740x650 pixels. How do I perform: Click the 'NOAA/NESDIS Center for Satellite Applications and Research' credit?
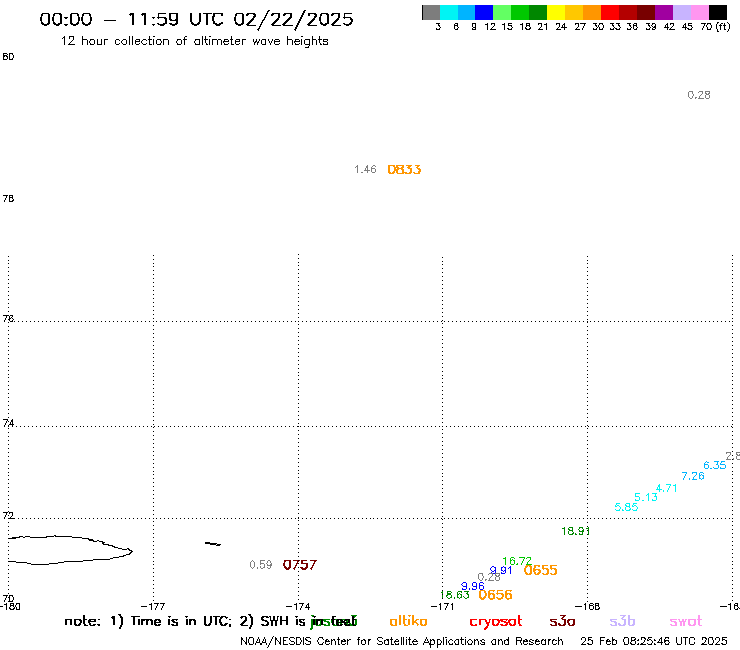click(x=402, y=642)
